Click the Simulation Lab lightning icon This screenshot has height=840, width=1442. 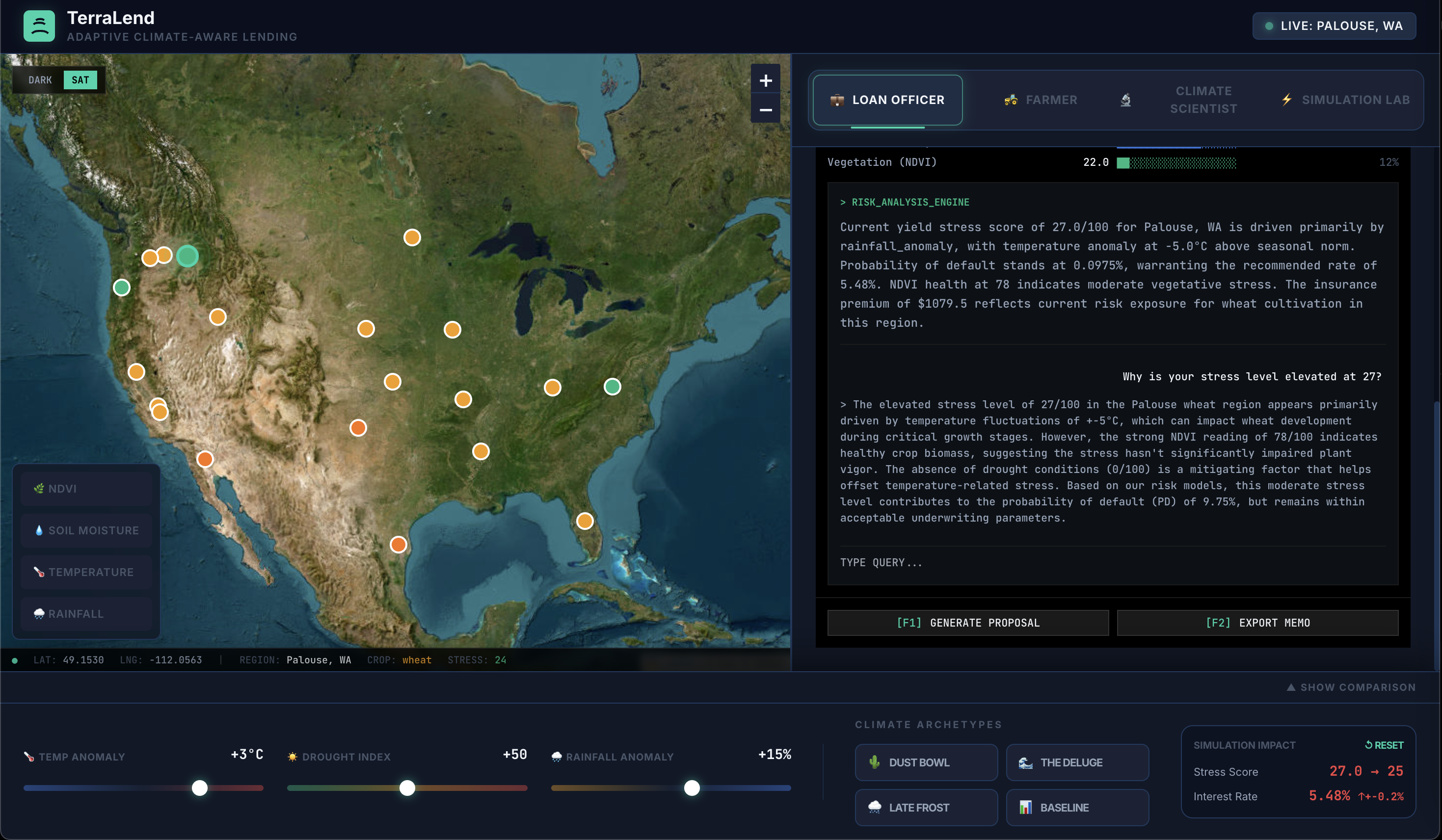1286,100
